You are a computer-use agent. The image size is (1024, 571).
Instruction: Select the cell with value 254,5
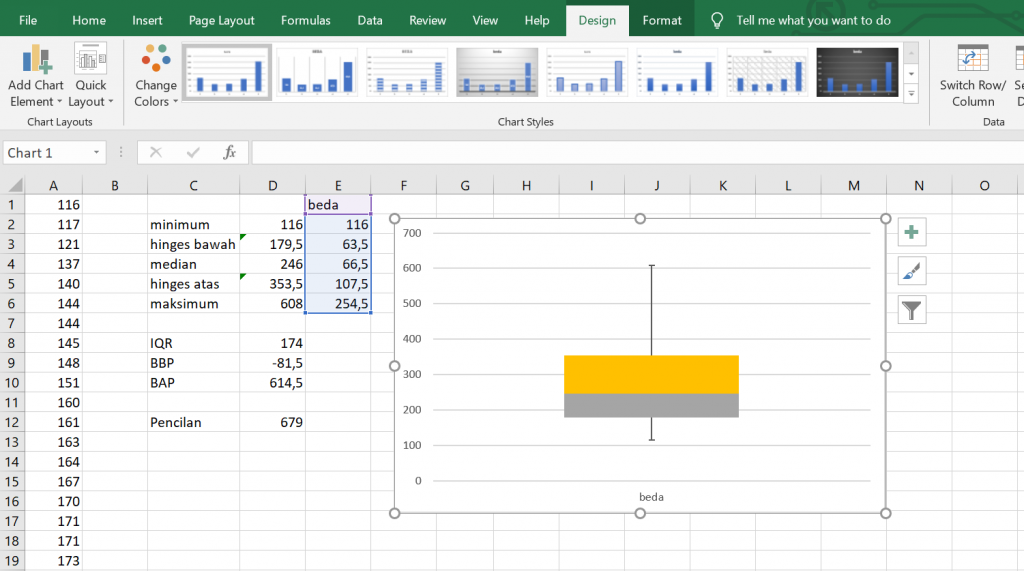click(338, 304)
